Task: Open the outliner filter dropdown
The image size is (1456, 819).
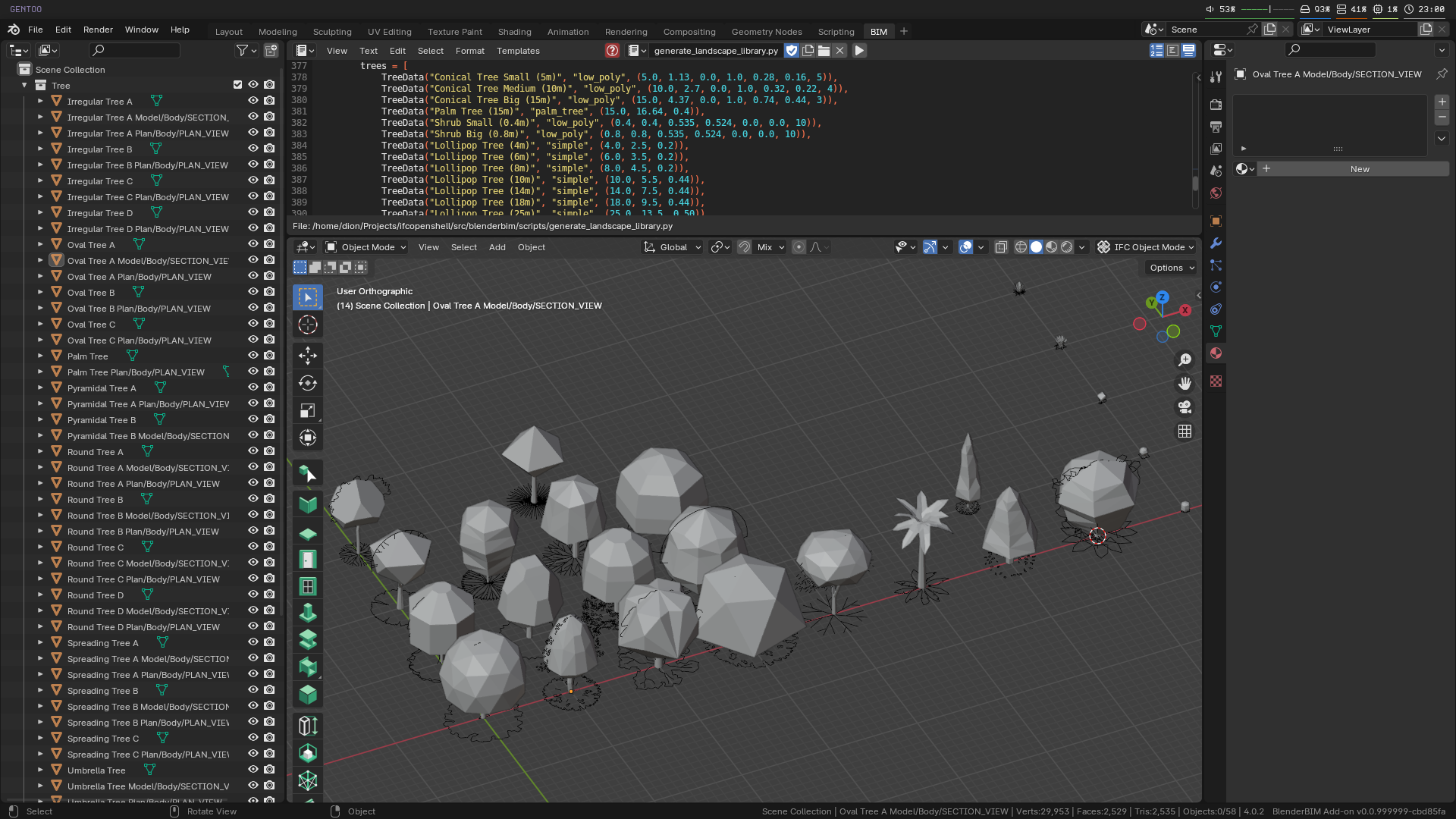Action: pyautogui.click(x=246, y=50)
